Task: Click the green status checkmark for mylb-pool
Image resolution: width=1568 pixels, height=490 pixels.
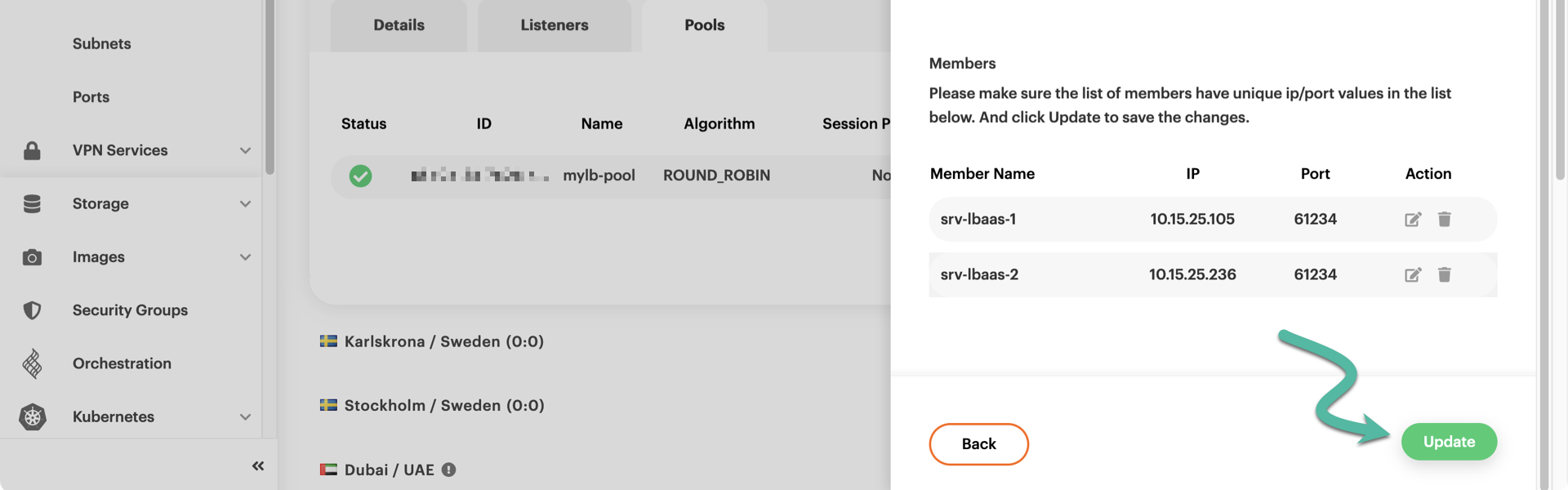Action: [x=360, y=176]
